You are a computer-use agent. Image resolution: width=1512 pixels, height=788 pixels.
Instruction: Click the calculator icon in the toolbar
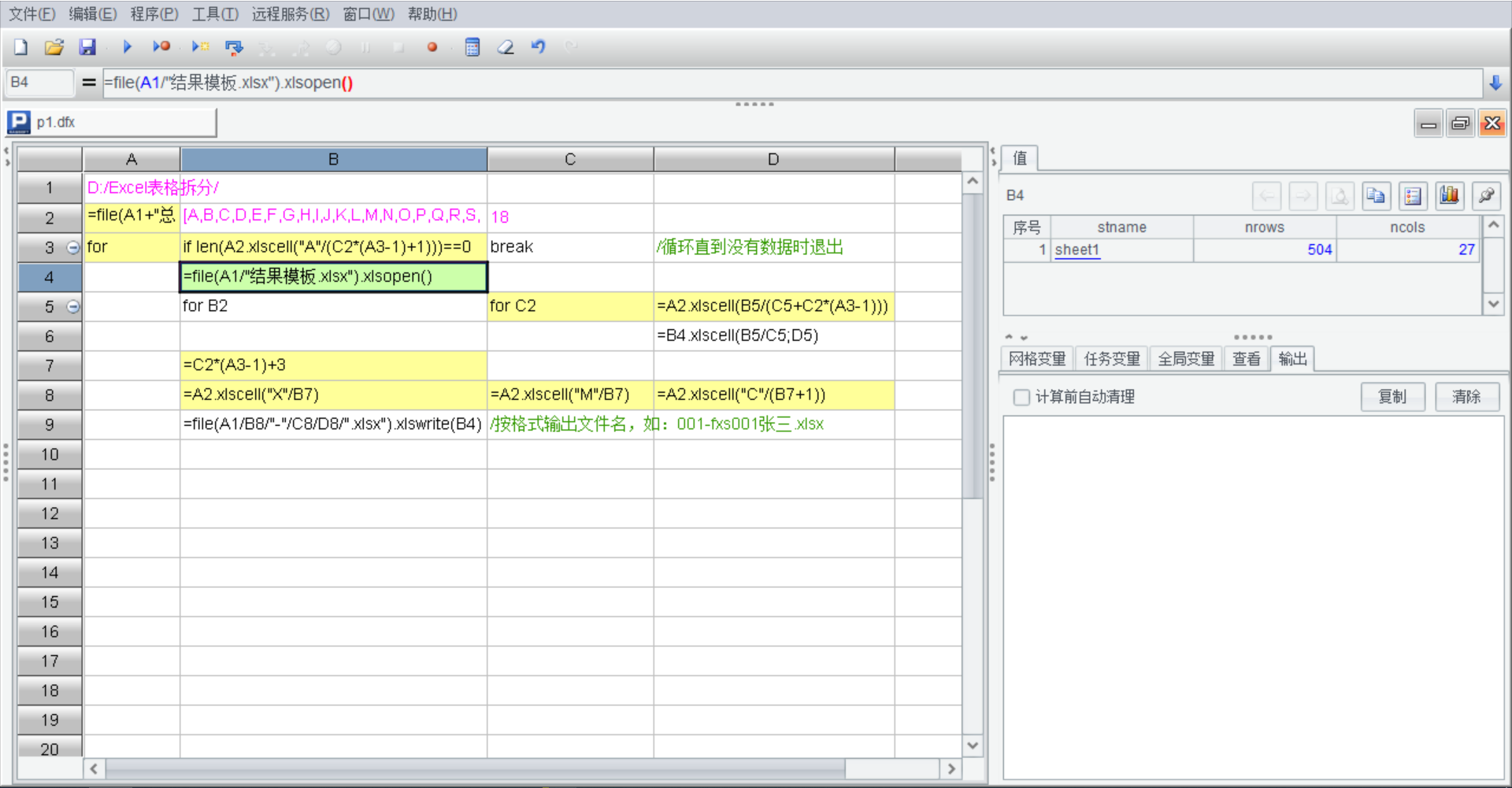[472, 47]
